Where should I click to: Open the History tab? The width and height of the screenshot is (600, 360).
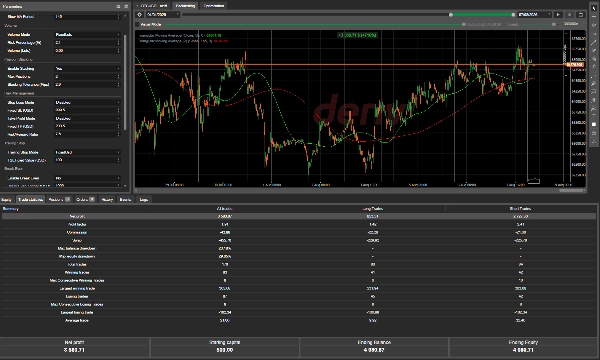[x=107, y=199]
